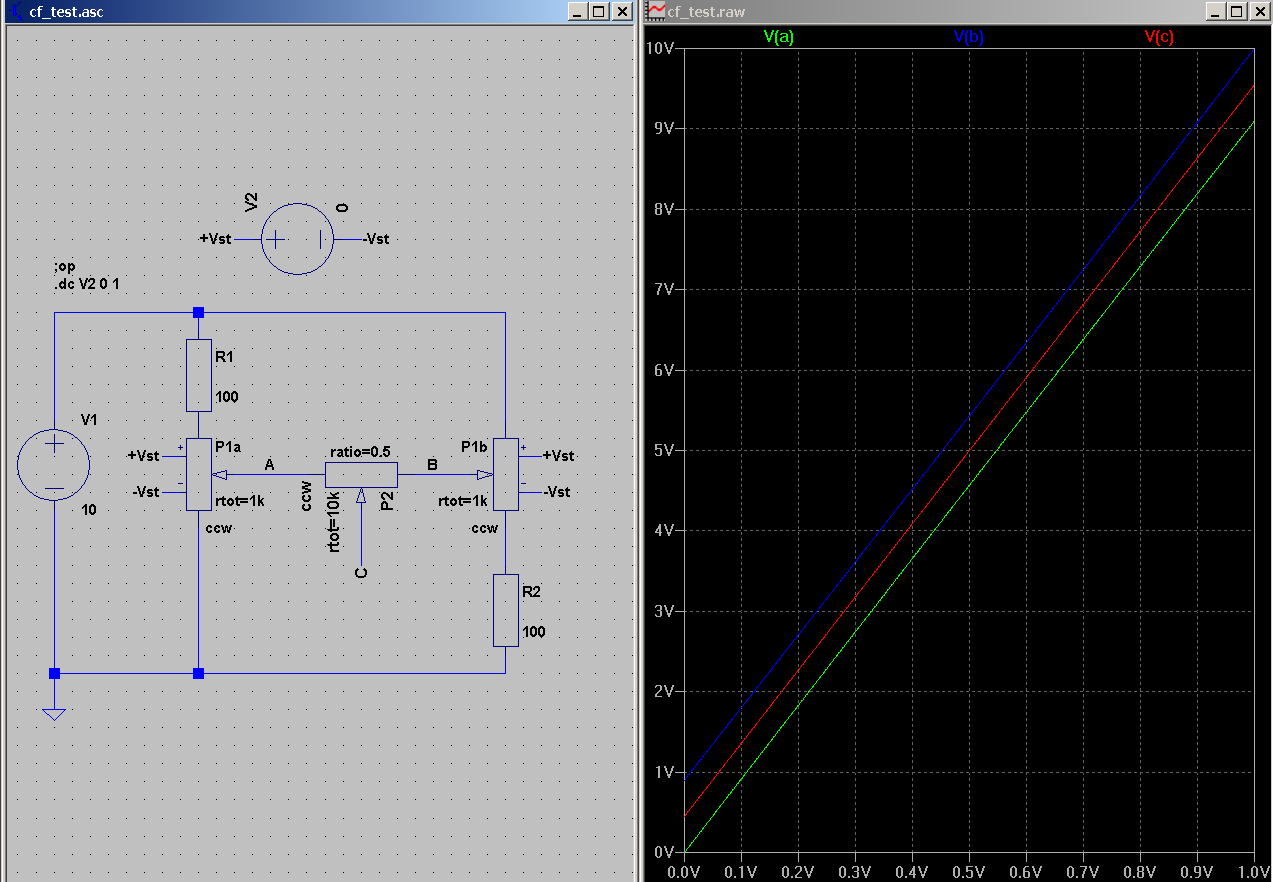
Task: Close the cf_test.raw waveform window
Action: tap(1258, 11)
